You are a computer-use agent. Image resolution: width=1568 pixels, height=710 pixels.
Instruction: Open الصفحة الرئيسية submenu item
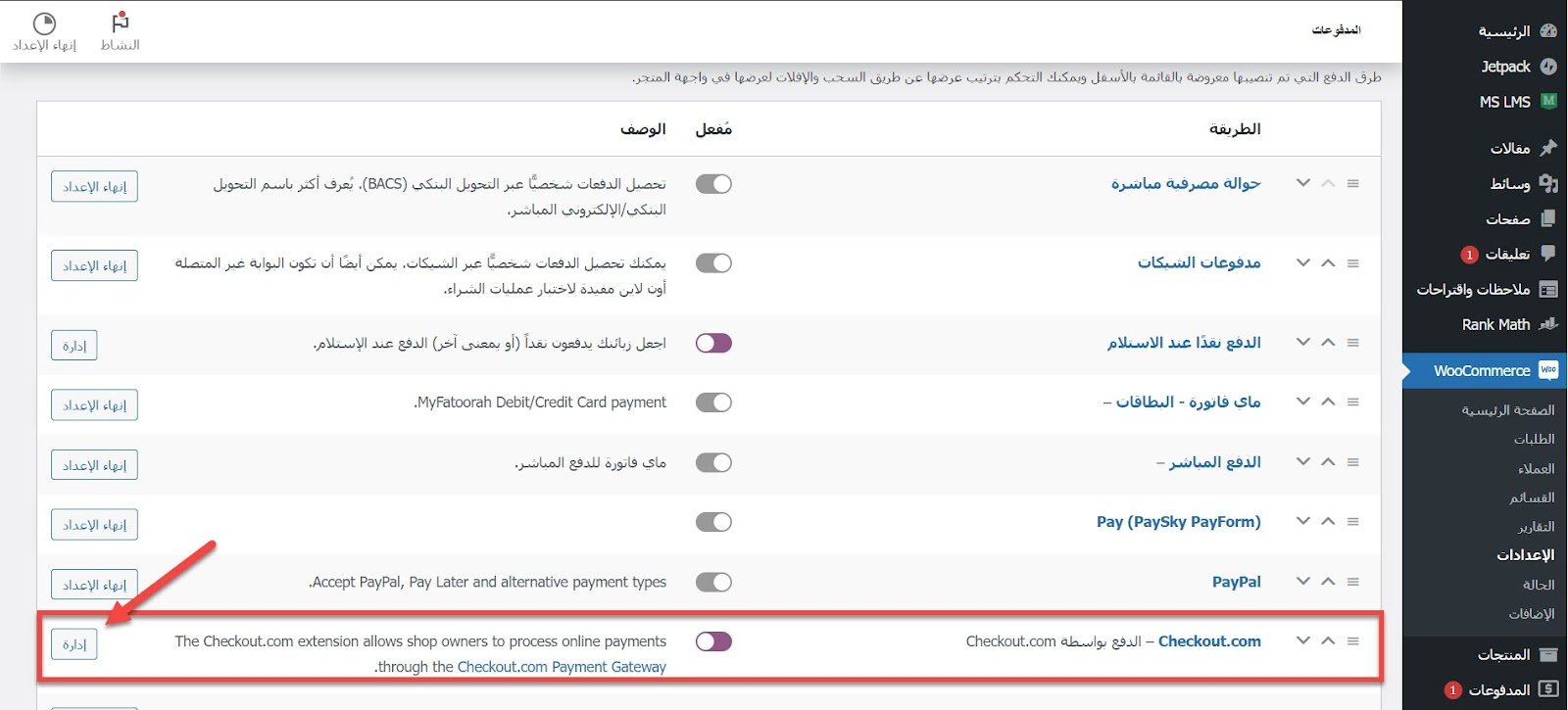pos(1507,410)
